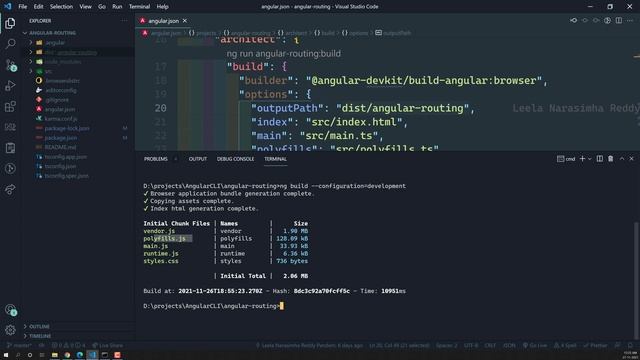Expand the OUTLINE section
Image resolution: width=640 pixels, height=360 pixels.
tap(39, 327)
